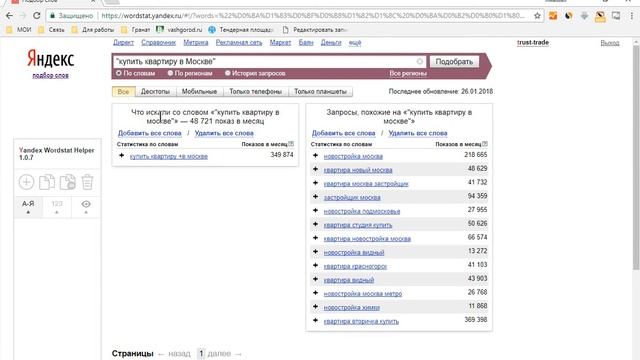This screenshot has height=360, width=640.
Task: Add 'квартира москва застройщик' plus icon
Action: pyautogui.click(x=316, y=183)
